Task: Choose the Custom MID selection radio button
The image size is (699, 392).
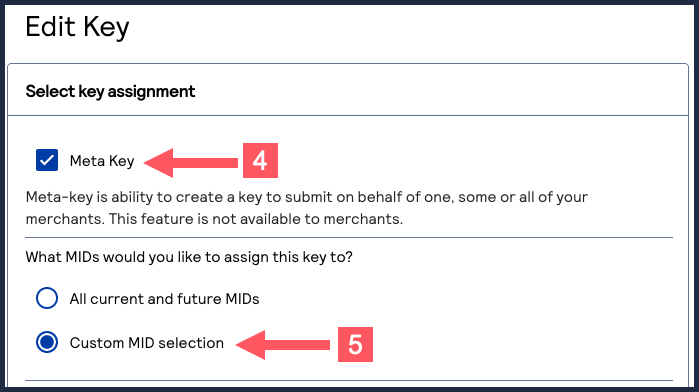Action: point(47,342)
